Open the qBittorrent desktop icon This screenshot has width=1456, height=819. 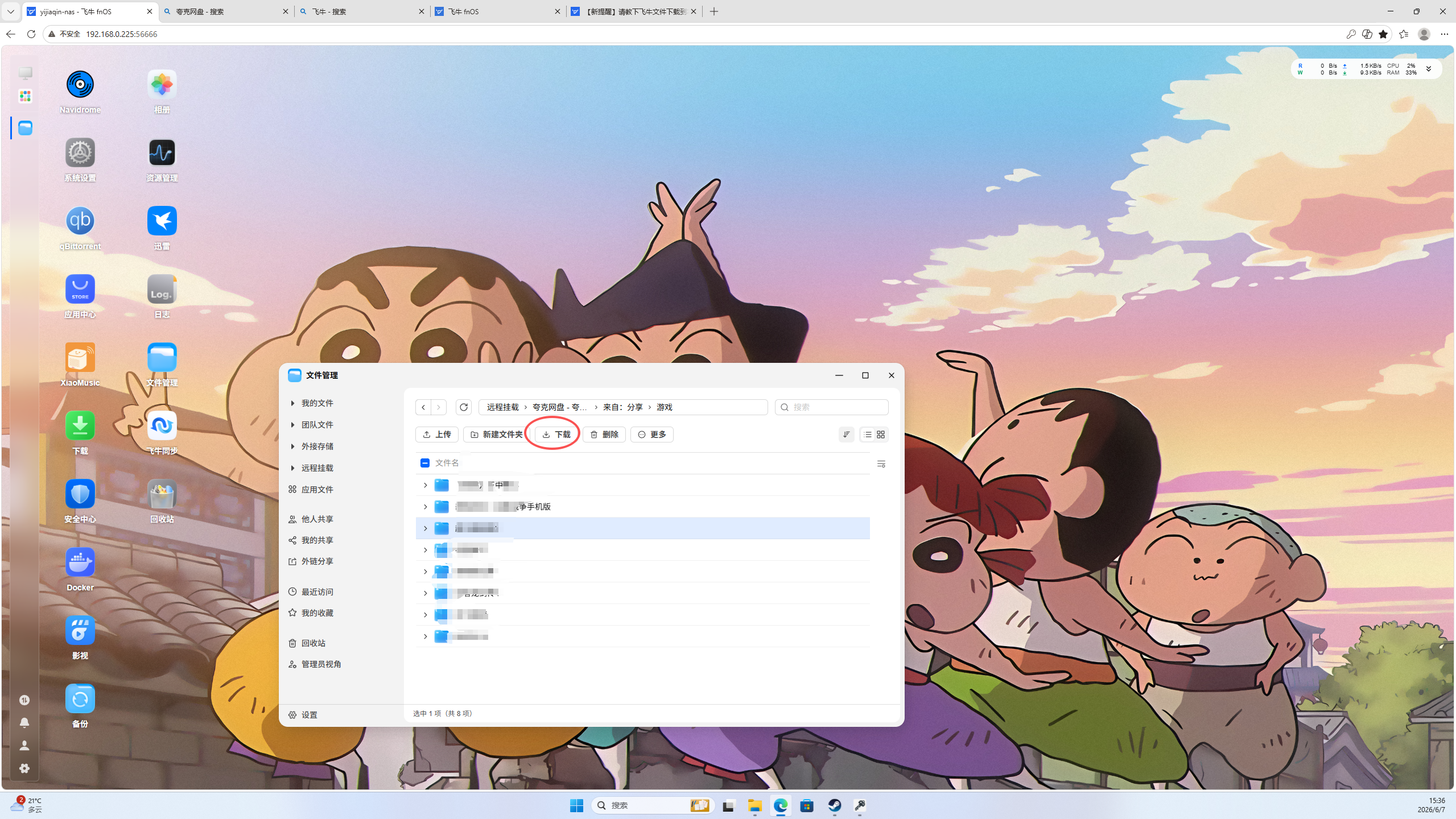point(80,221)
